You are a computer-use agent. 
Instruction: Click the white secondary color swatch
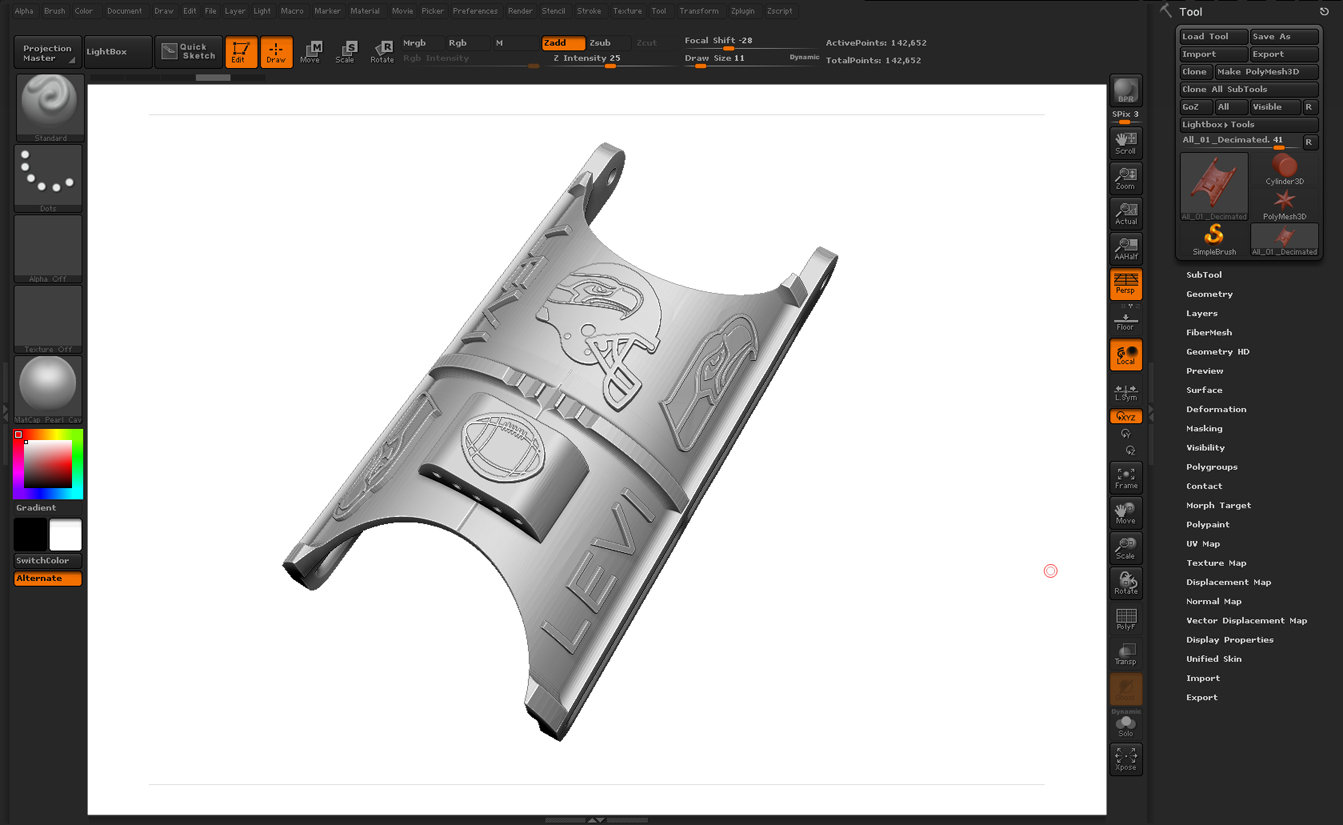(65, 535)
